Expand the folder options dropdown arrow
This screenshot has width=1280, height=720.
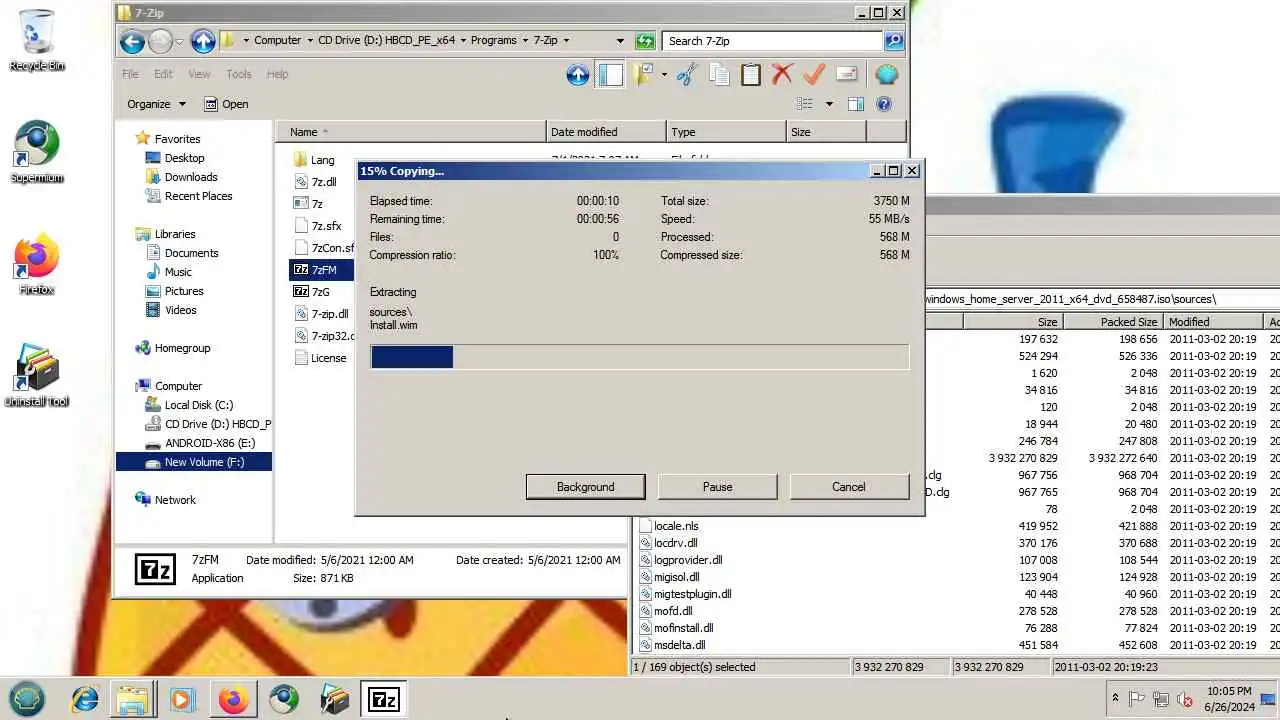click(664, 74)
